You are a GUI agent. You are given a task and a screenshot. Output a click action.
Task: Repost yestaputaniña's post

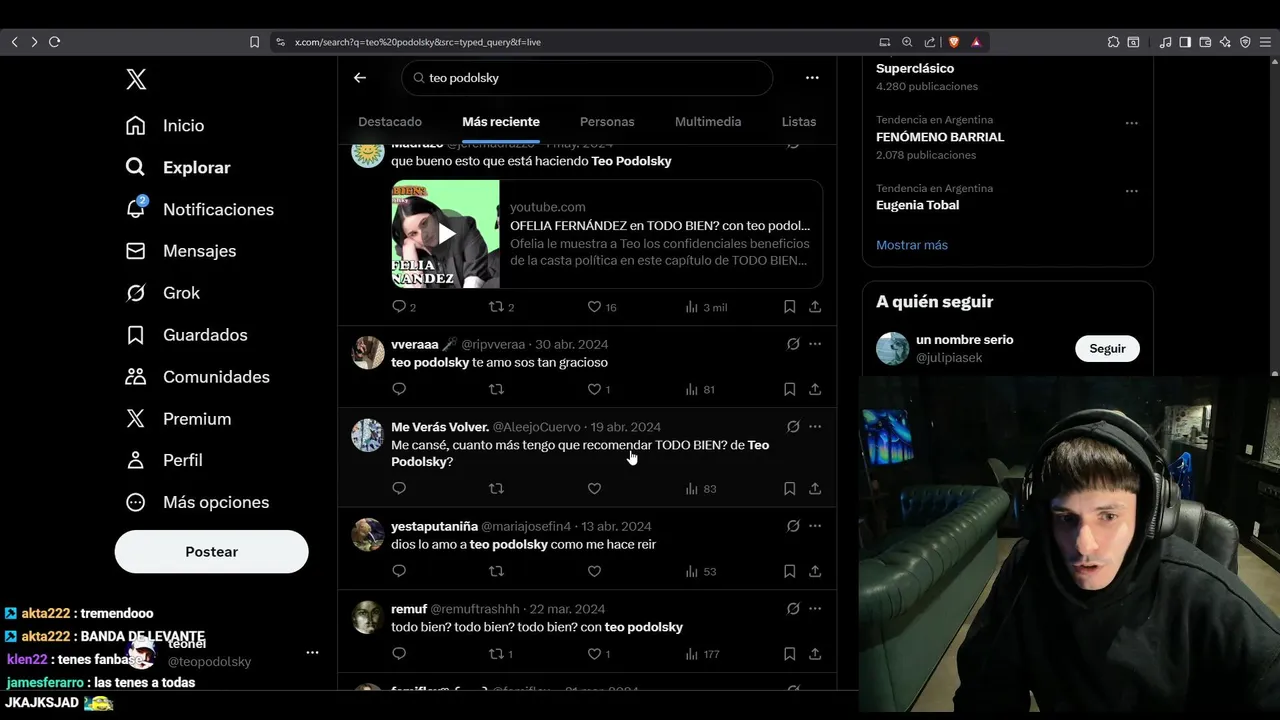496,571
